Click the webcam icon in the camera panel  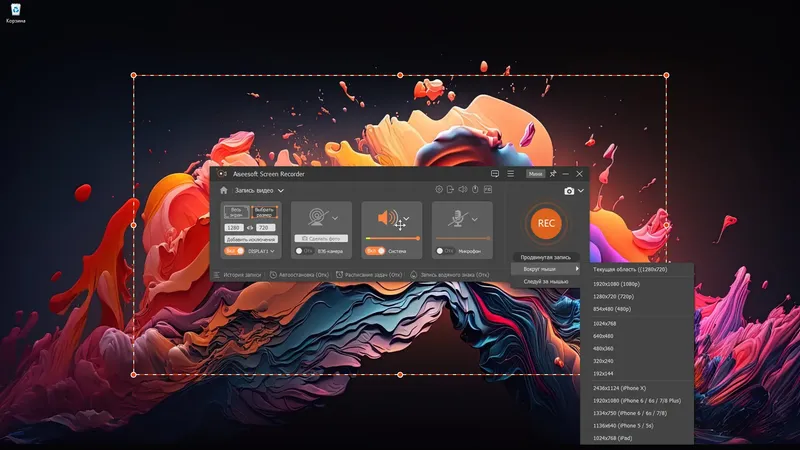[317, 217]
